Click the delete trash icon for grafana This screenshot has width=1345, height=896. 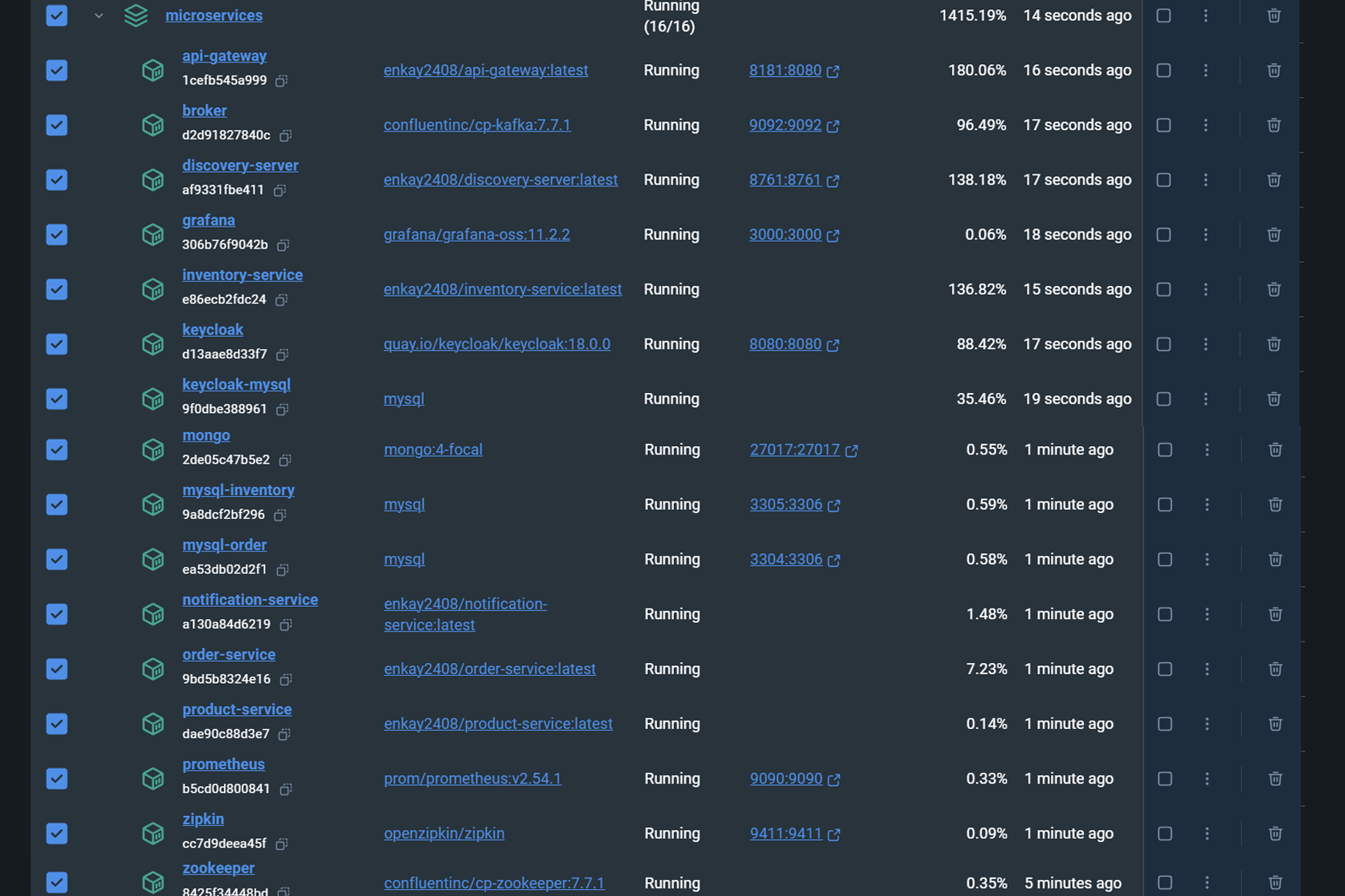click(x=1273, y=235)
